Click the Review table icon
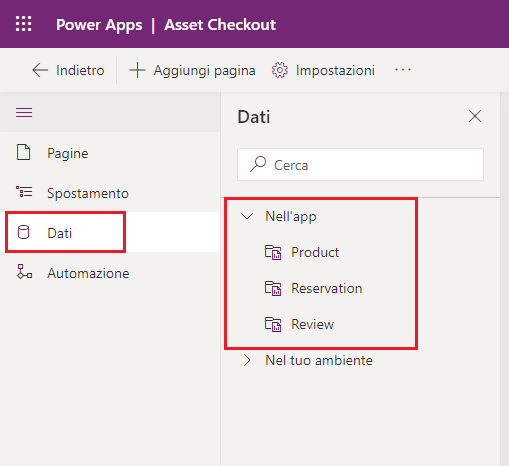The height and width of the screenshot is (466, 509). click(273, 324)
